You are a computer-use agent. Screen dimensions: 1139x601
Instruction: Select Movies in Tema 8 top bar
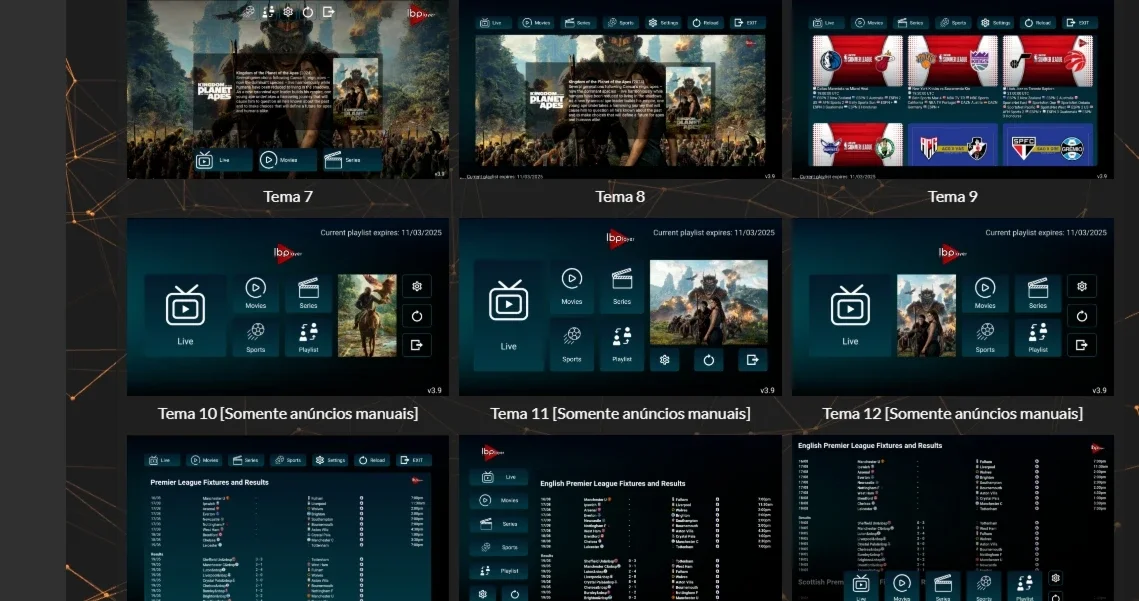click(x=536, y=23)
